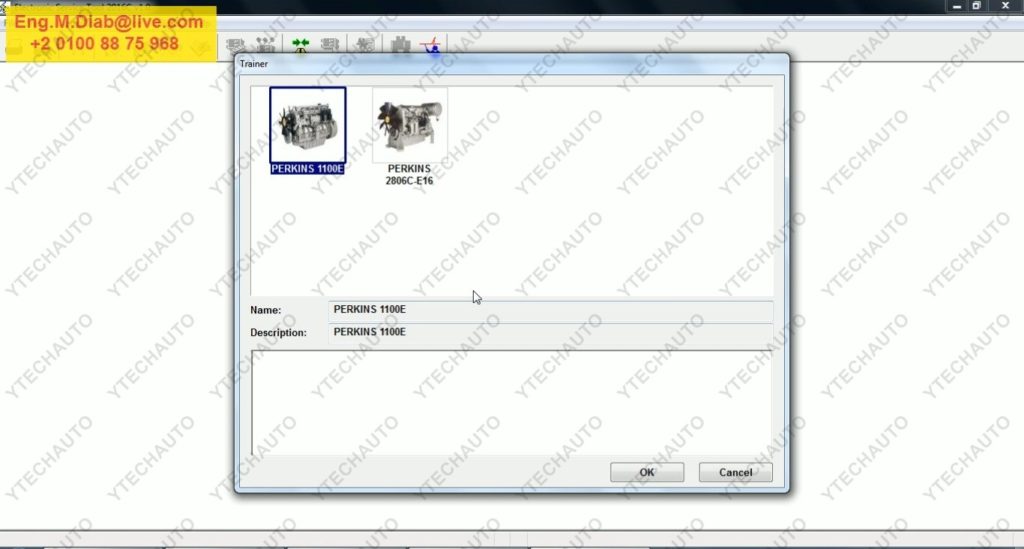1024x549 pixels.
Task: Click the empty text area below Description
Action: [x=510, y=400]
